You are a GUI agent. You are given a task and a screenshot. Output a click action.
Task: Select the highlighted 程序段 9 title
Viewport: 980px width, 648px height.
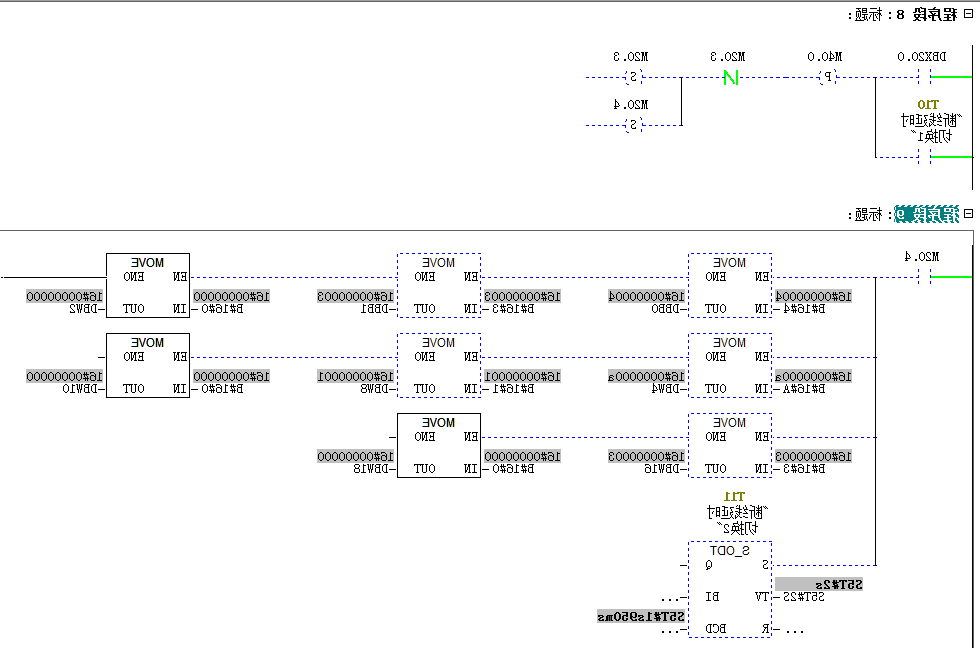click(x=926, y=214)
